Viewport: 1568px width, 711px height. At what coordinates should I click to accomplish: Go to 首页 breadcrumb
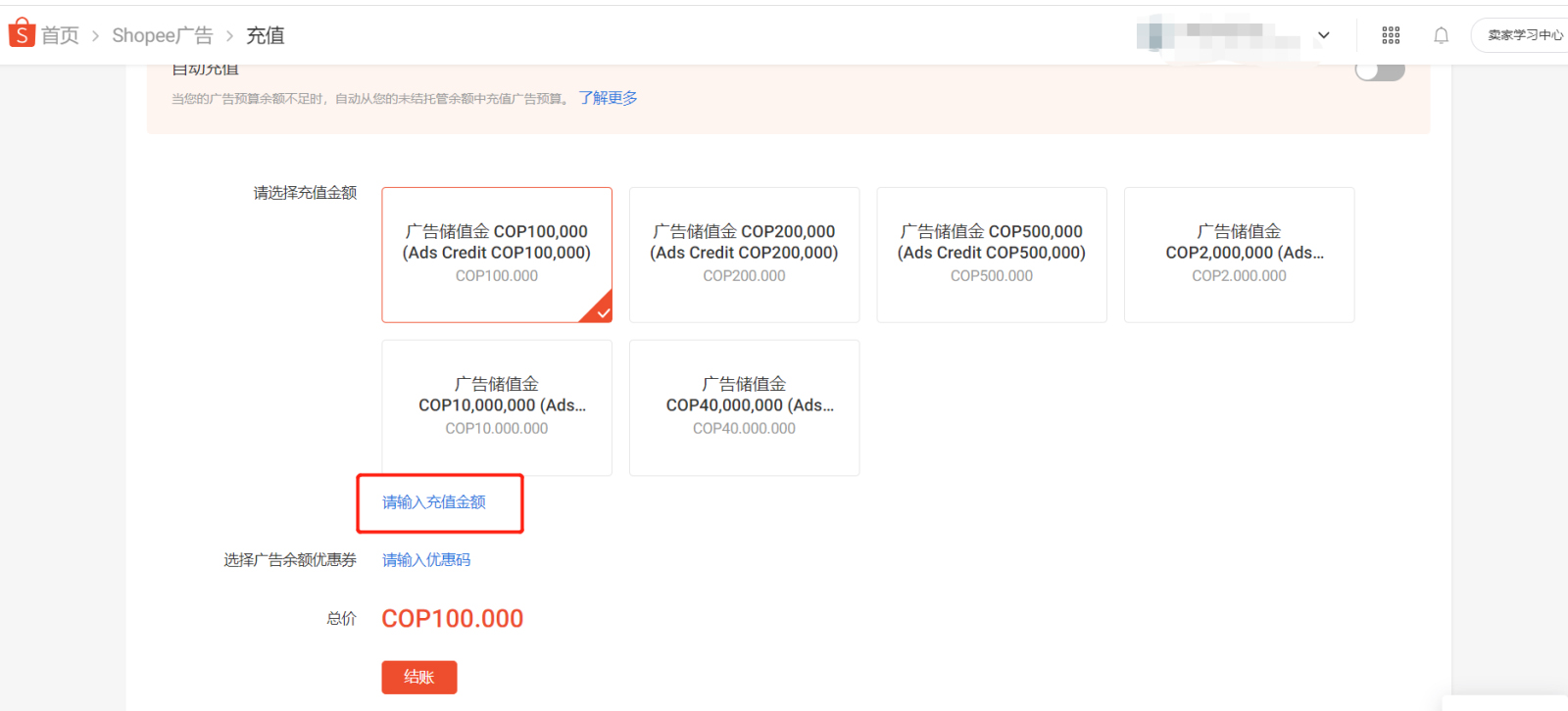click(60, 35)
